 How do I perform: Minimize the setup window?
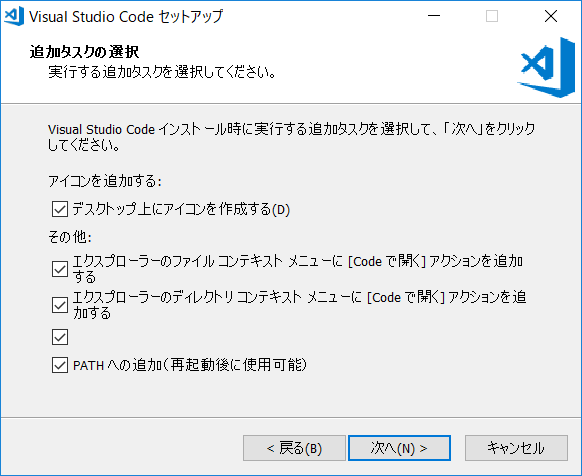click(434, 16)
